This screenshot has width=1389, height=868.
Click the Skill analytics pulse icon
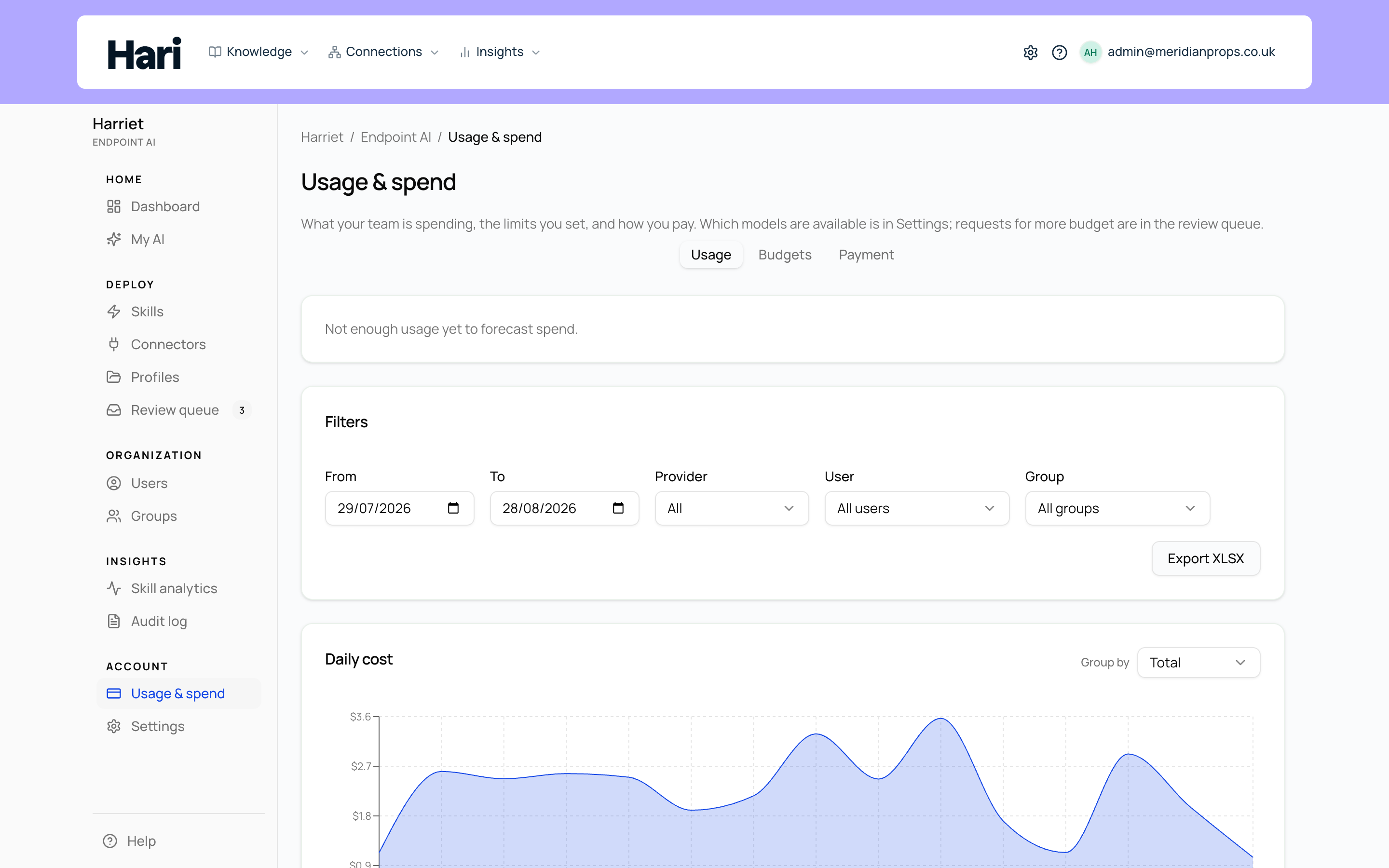tap(114, 588)
